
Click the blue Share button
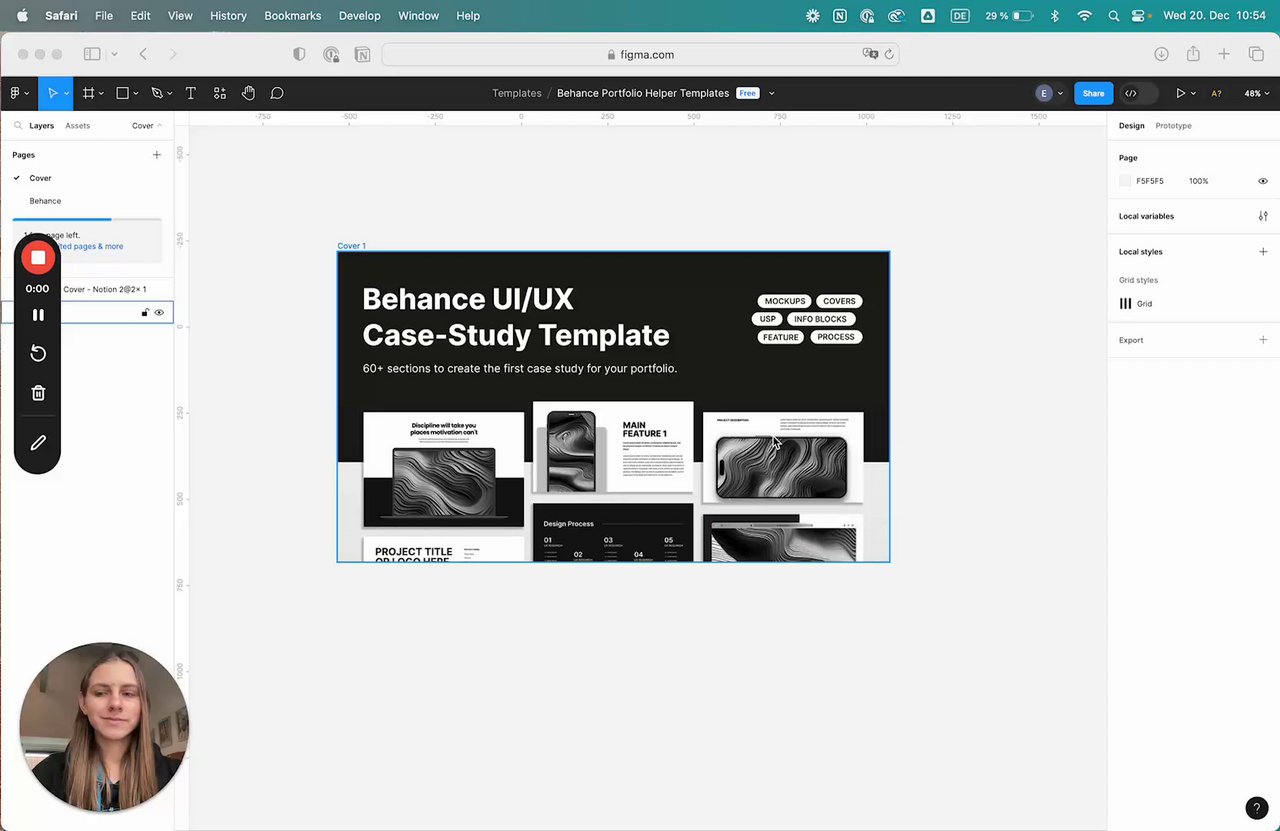pyautogui.click(x=1093, y=93)
